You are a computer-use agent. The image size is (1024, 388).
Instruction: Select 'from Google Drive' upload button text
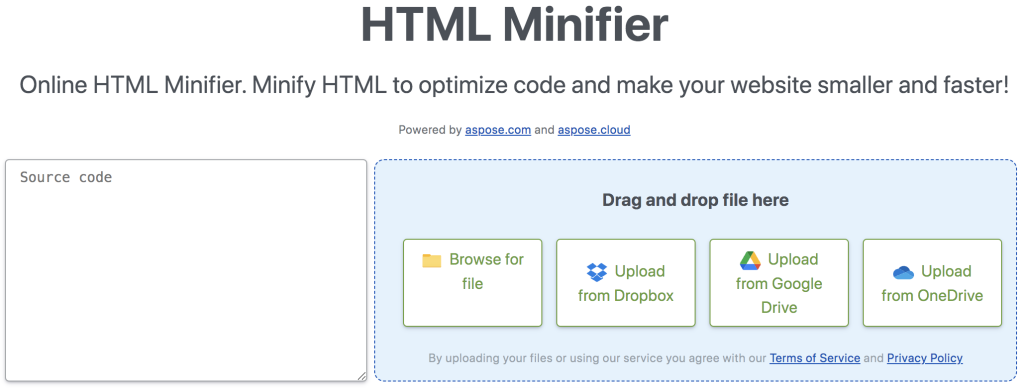779,295
